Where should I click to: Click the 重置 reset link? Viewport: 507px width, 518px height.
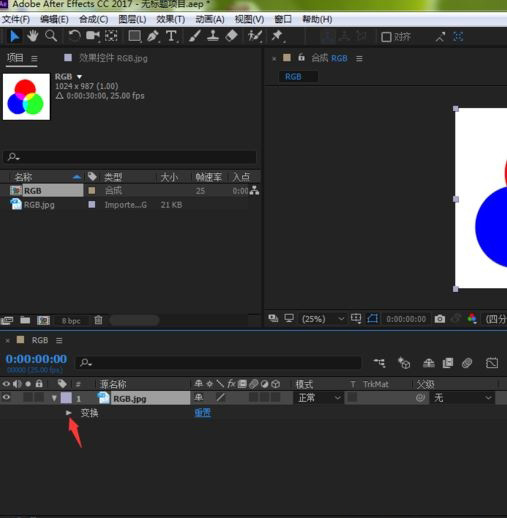(202, 413)
